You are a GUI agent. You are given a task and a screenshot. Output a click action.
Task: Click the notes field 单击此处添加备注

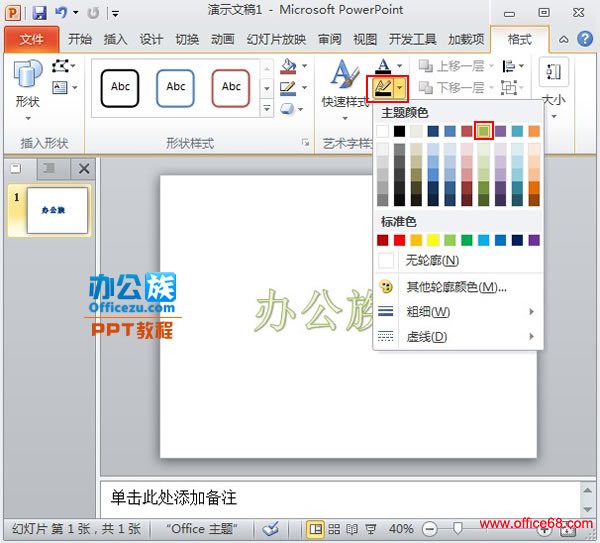pos(341,499)
